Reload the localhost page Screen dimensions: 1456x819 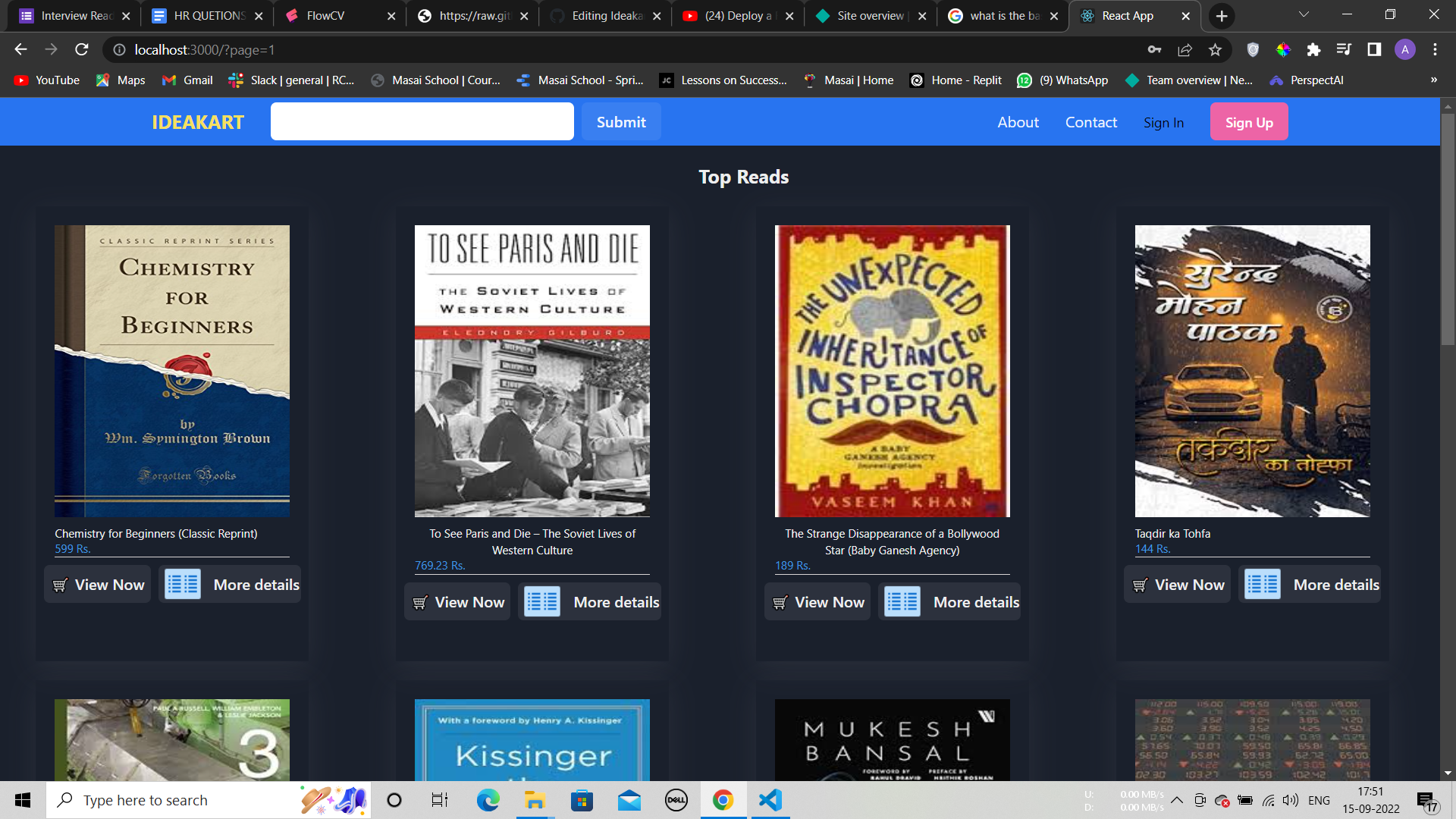pos(81,50)
